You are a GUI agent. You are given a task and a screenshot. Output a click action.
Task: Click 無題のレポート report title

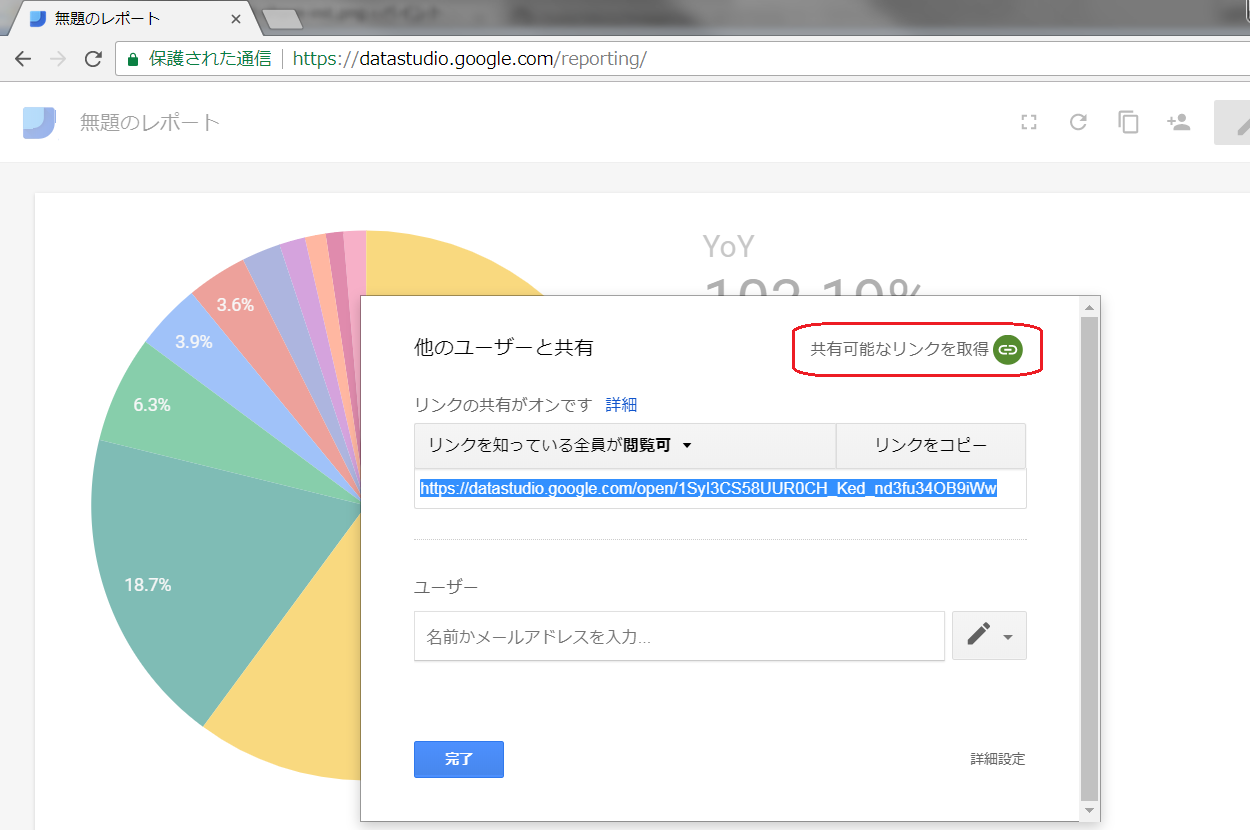(150, 123)
